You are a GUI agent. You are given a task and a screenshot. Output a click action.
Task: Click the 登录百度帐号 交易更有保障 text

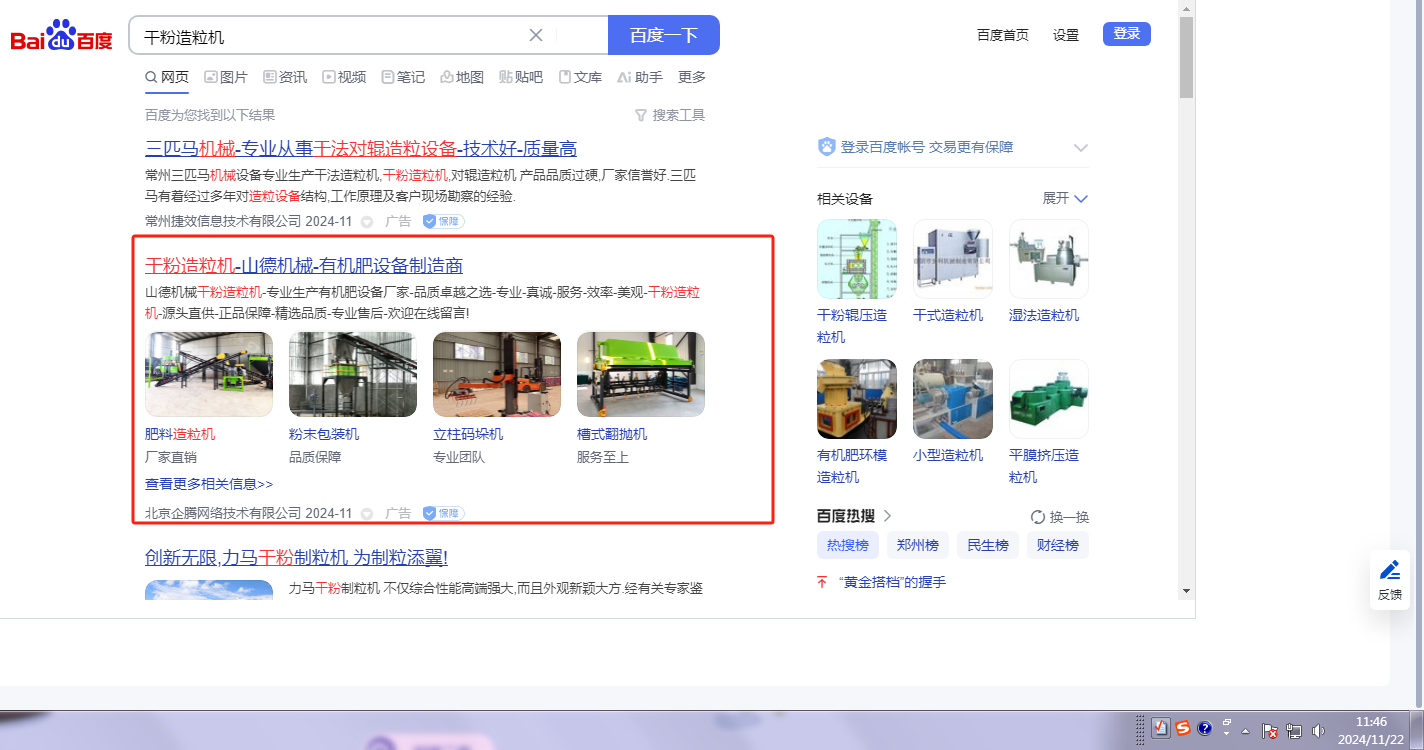click(927, 147)
